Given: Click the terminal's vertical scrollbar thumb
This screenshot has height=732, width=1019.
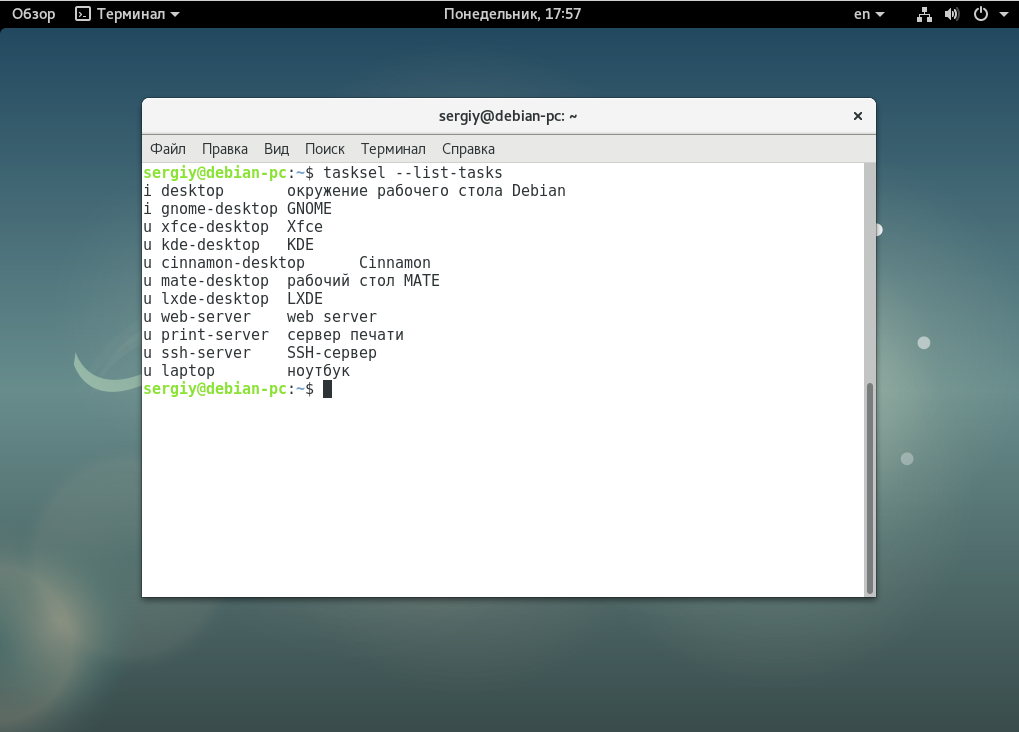Looking at the screenshot, I should (869, 487).
